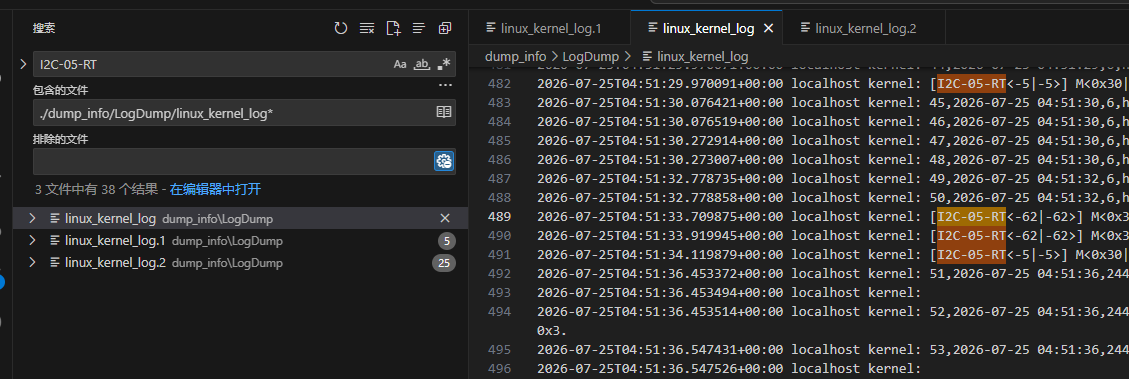Click the 0x3. wrapped text
This screenshot has width=1129, height=379.
click(x=552, y=330)
